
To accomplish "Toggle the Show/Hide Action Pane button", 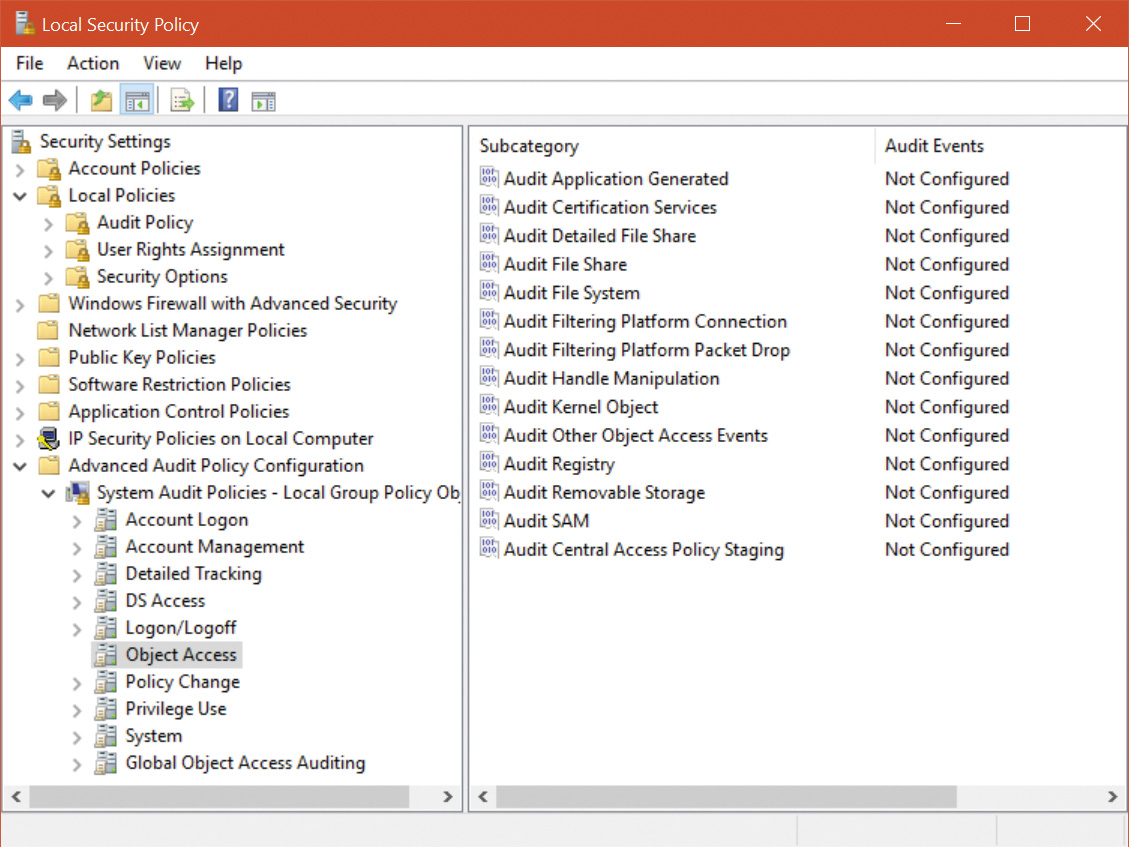I will (263, 100).
